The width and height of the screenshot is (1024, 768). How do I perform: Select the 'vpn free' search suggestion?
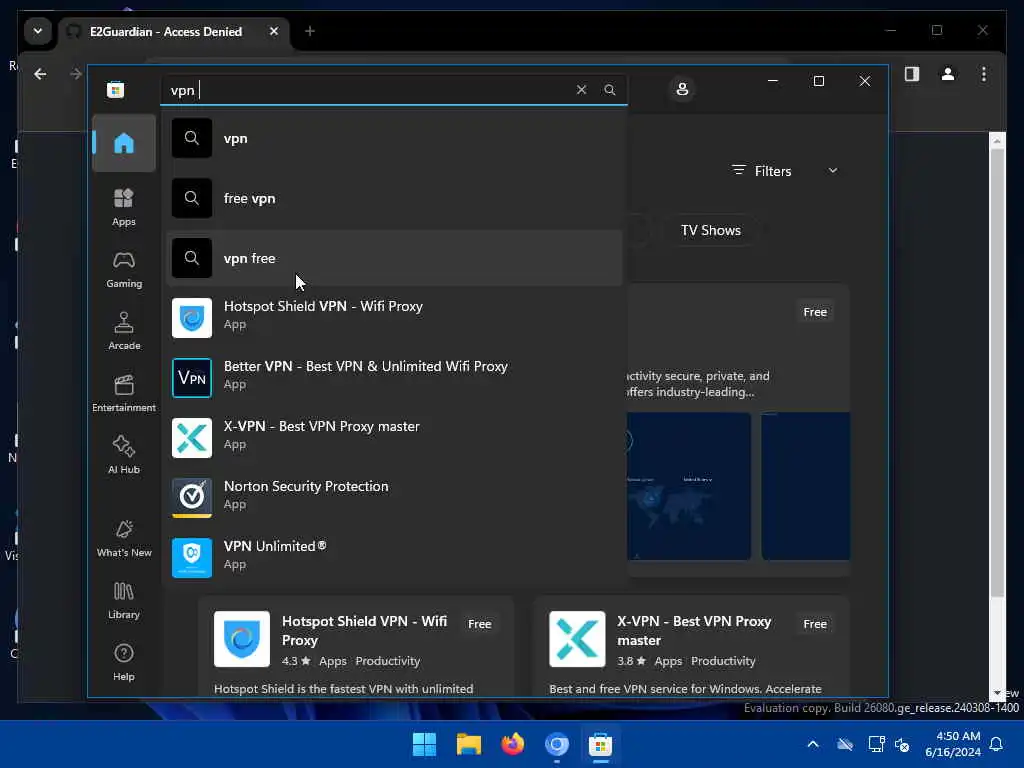tap(394, 258)
